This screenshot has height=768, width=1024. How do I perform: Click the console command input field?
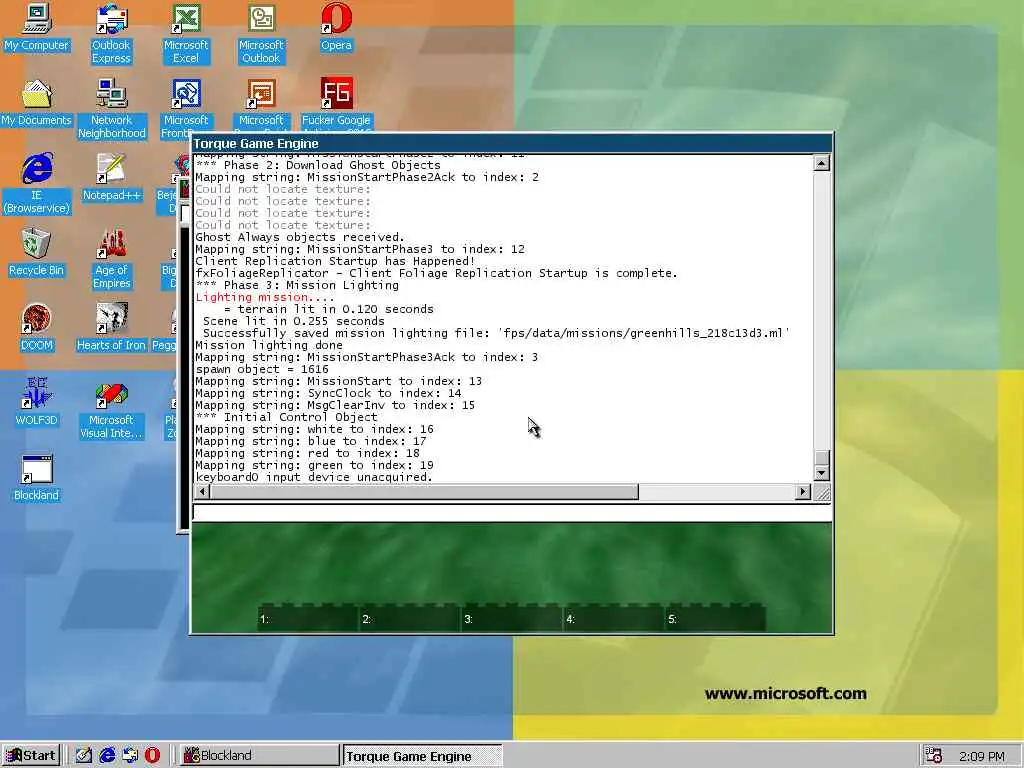[512, 513]
